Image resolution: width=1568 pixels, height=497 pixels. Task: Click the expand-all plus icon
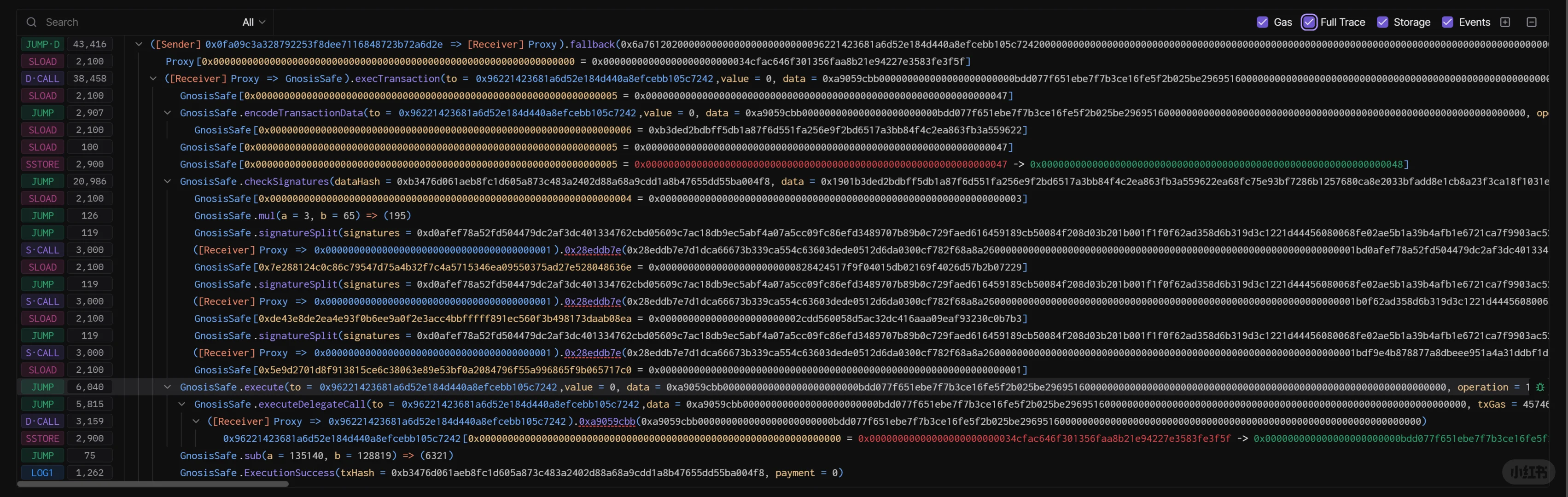[x=1505, y=23]
